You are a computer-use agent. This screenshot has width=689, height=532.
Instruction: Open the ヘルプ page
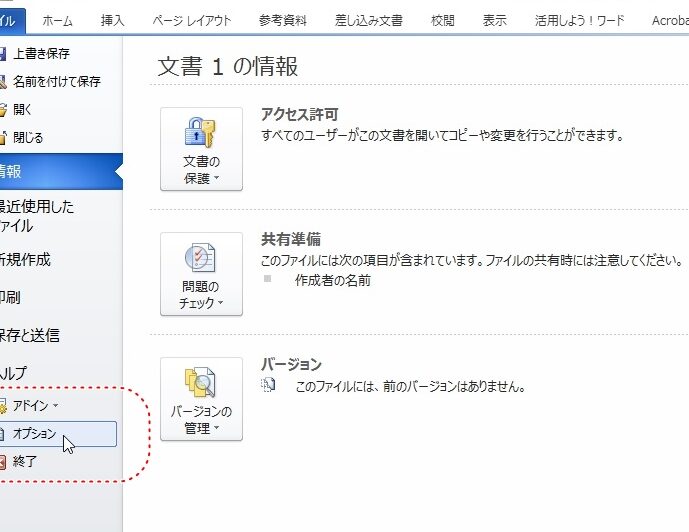click(13, 373)
